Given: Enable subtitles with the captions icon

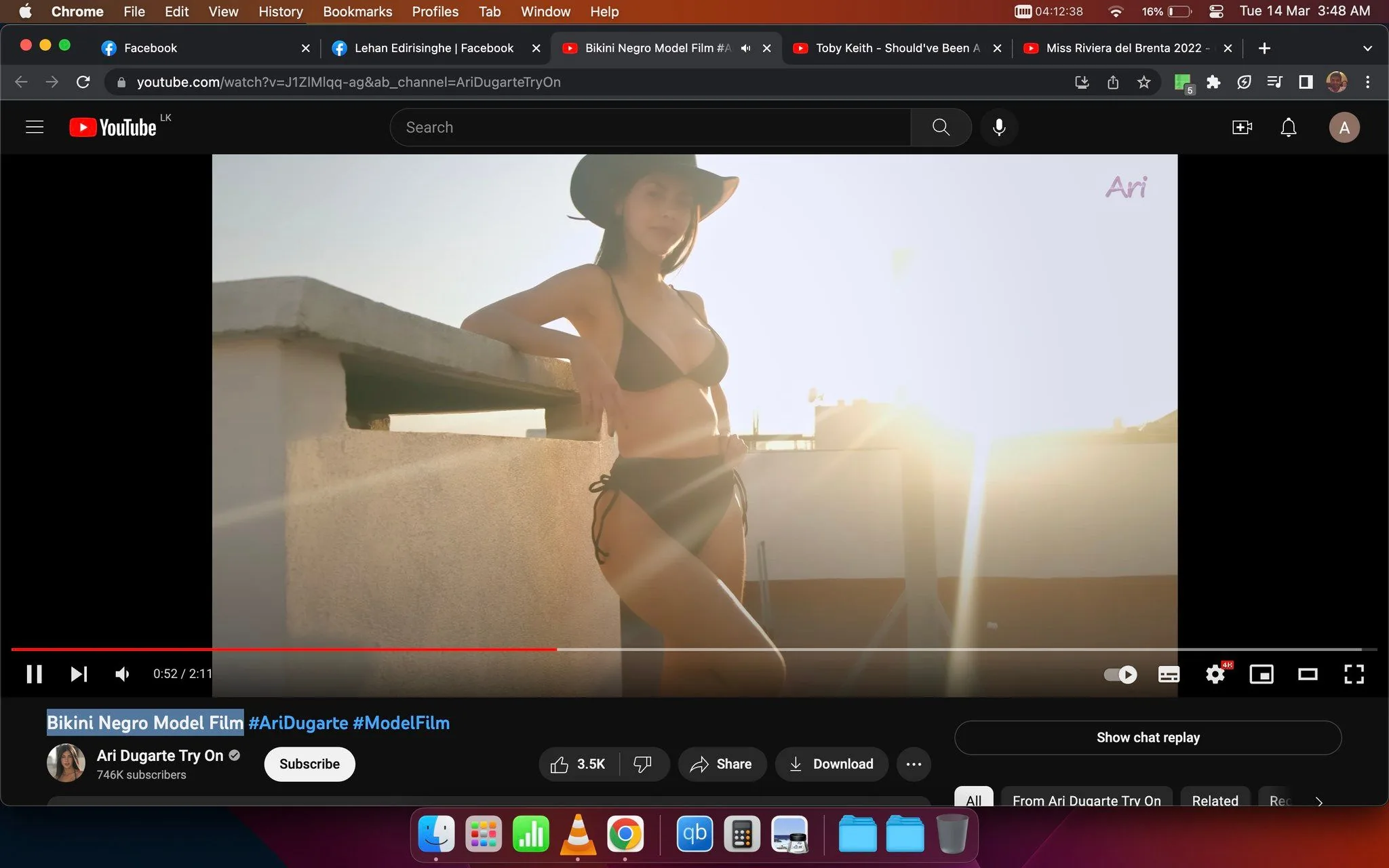Looking at the screenshot, I should (x=1168, y=673).
